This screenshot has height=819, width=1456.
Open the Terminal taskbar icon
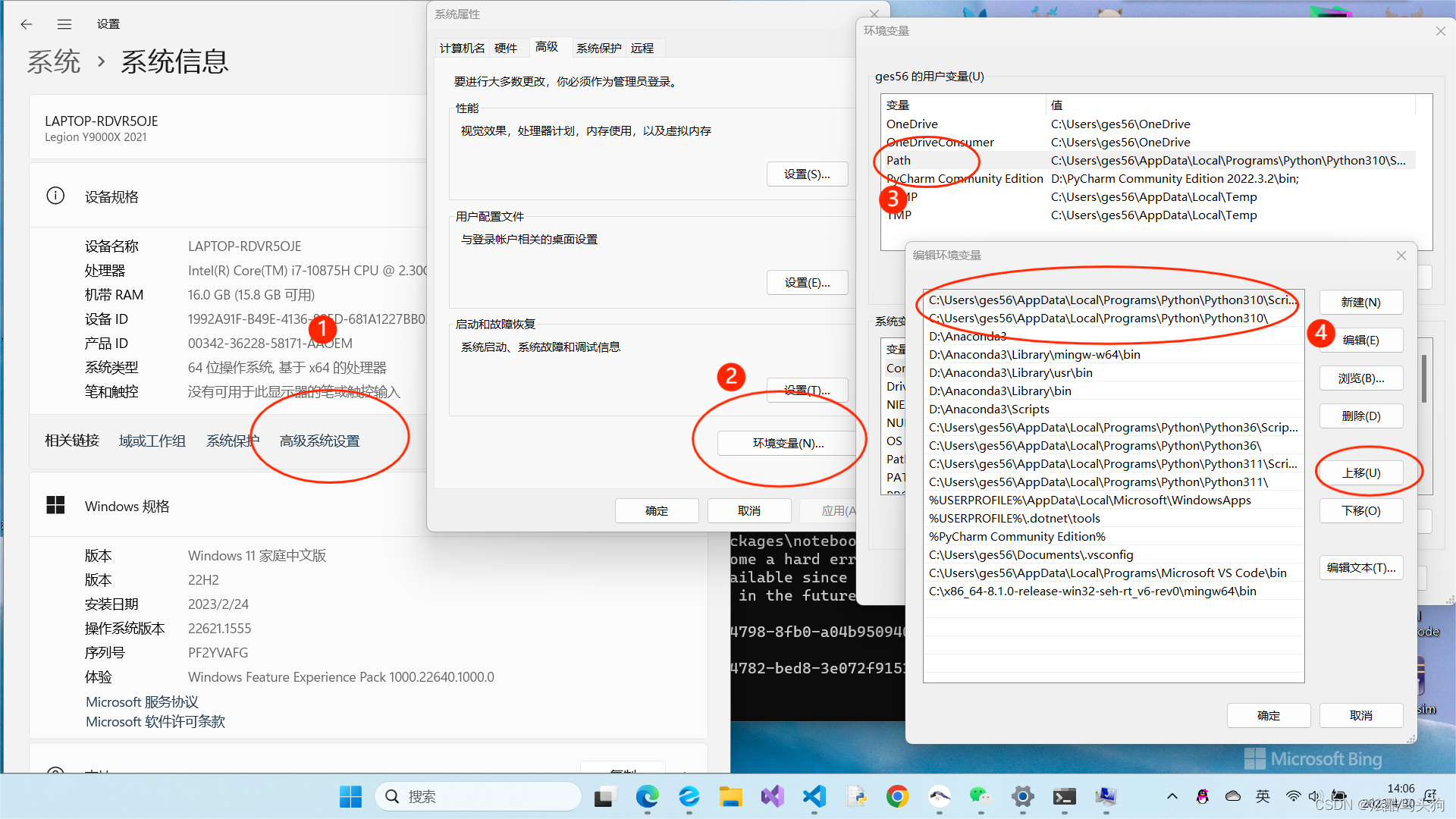click(x=1064, y=796)
